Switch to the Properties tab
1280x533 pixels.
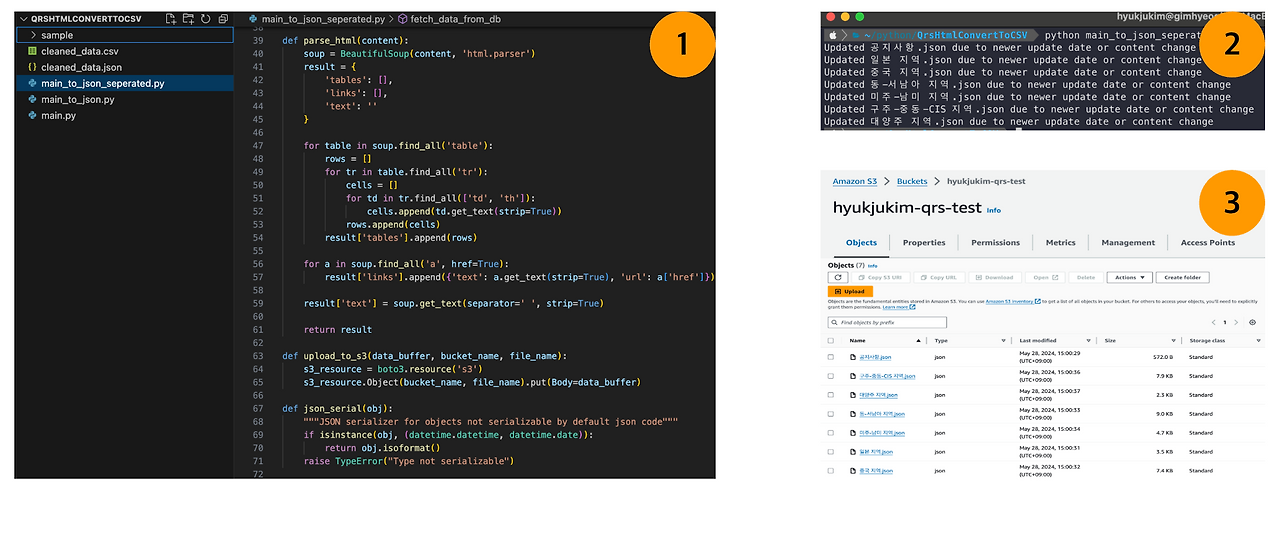(924, 242)
